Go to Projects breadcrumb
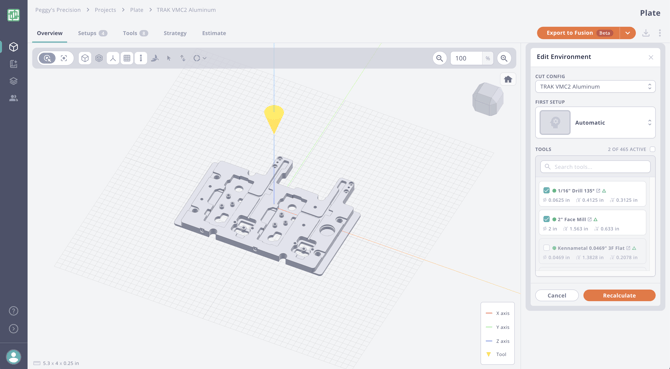Viewport: 670px width, 369px height. [x=105, y=10]
